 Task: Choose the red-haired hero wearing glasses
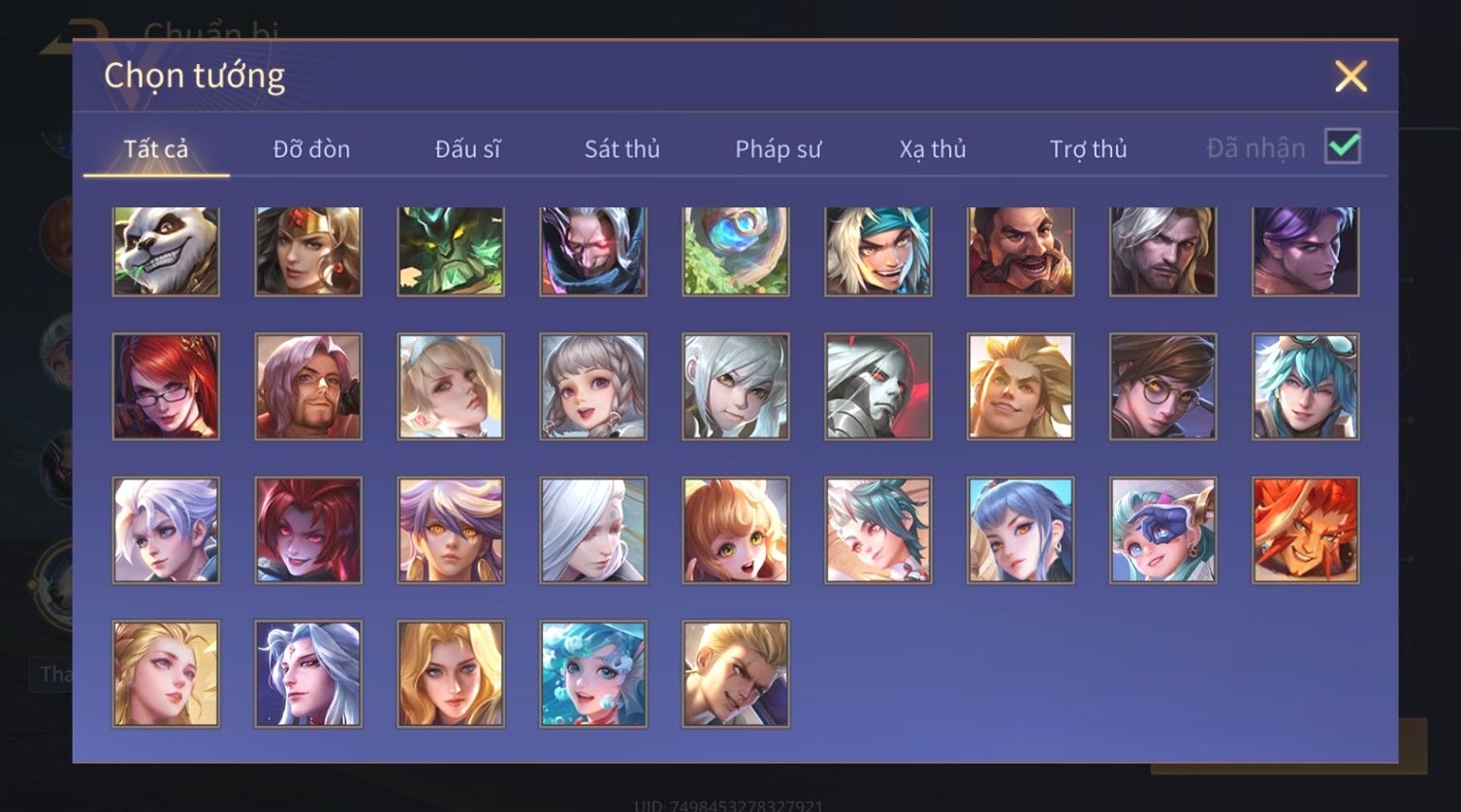click(166, 387)
